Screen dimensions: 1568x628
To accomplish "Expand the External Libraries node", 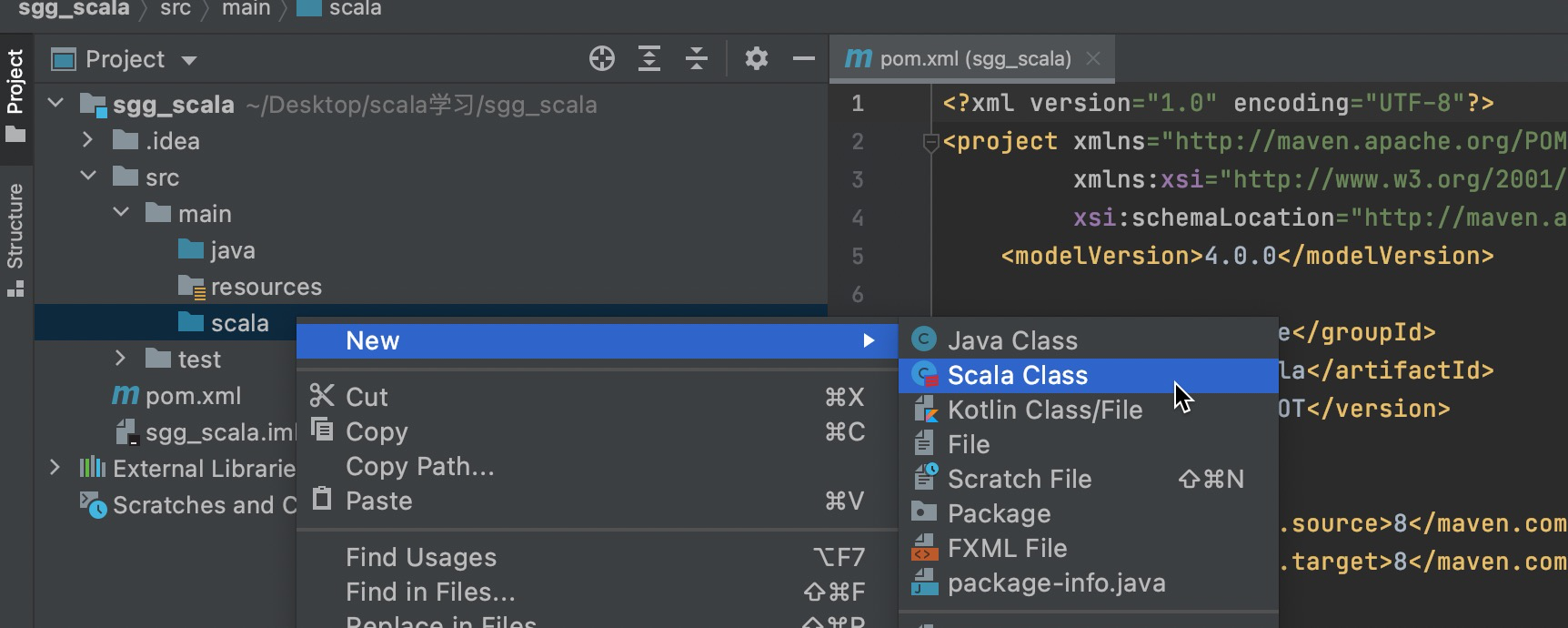I will pyautogui.click(x=55, y=468).
